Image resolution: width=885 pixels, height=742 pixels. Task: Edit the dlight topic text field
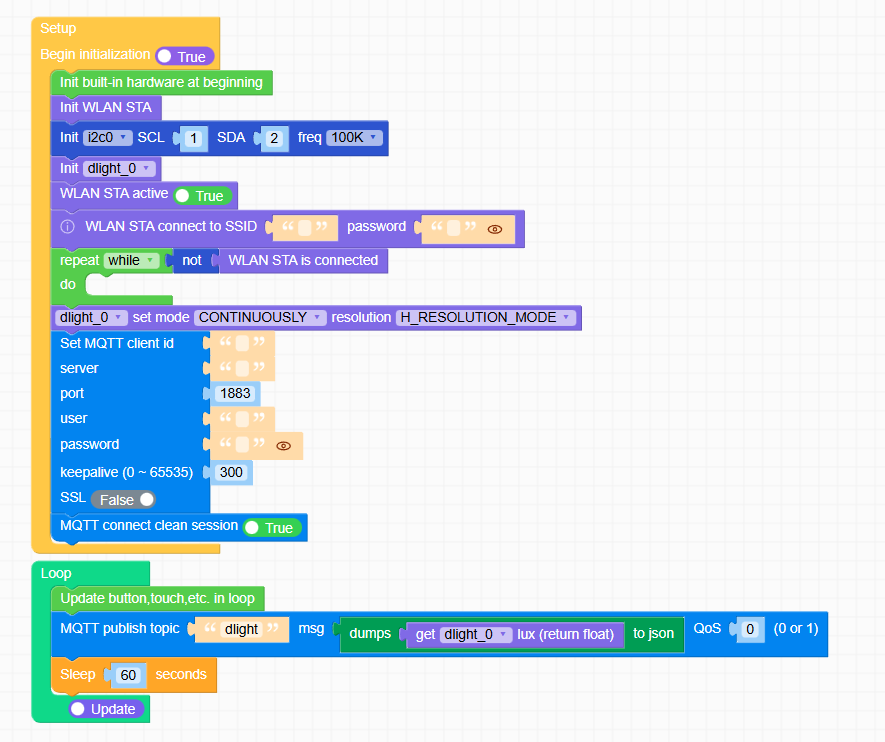coord(241,629)
